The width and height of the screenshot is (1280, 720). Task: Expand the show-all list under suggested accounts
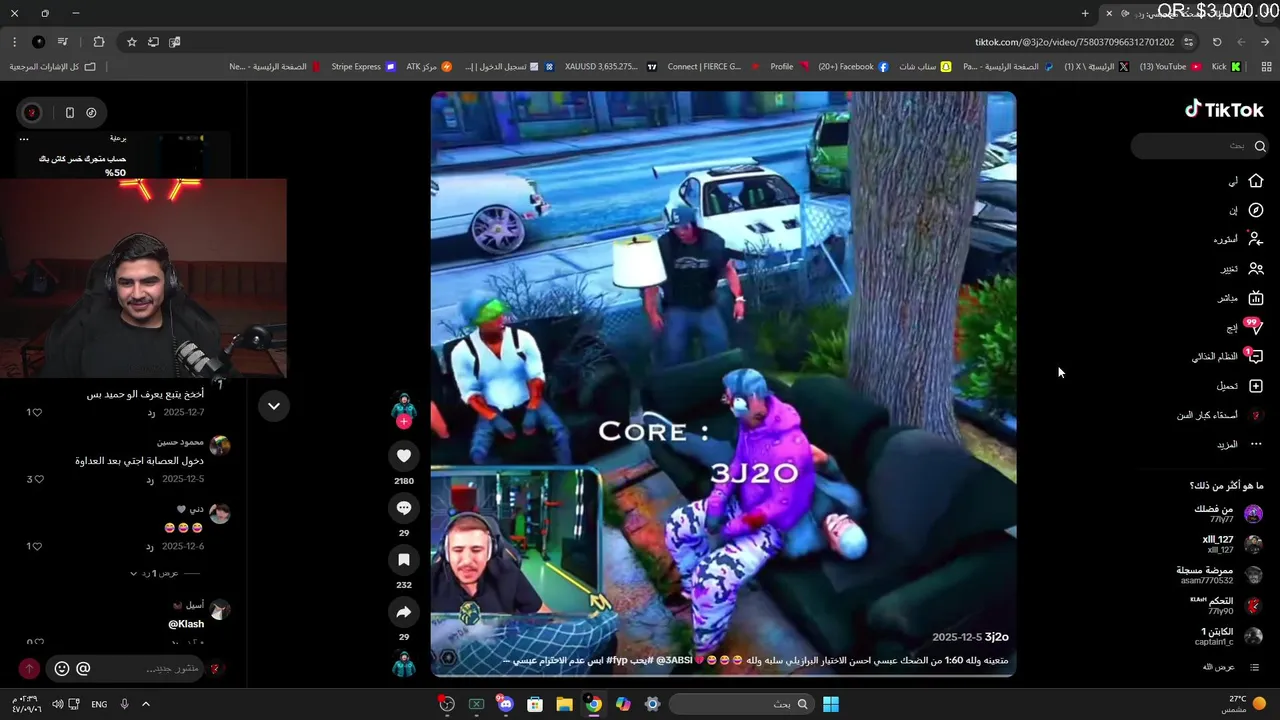click(1231, 667)
